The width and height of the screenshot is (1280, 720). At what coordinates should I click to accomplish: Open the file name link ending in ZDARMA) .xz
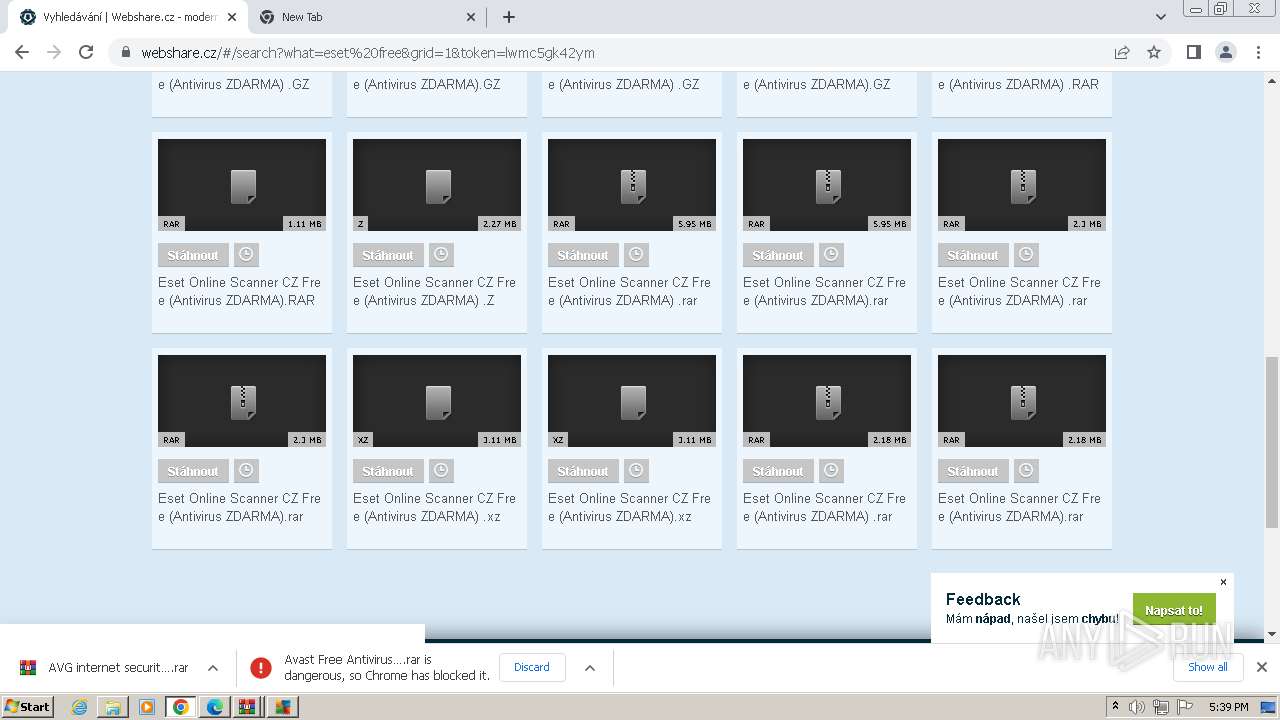[x=435, y=507]
